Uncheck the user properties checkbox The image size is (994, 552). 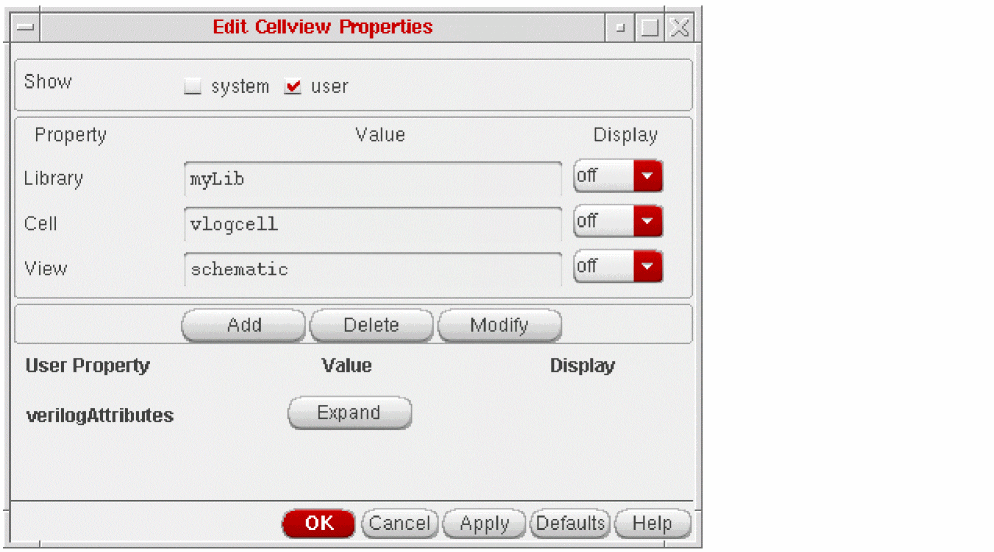[293, 87]
